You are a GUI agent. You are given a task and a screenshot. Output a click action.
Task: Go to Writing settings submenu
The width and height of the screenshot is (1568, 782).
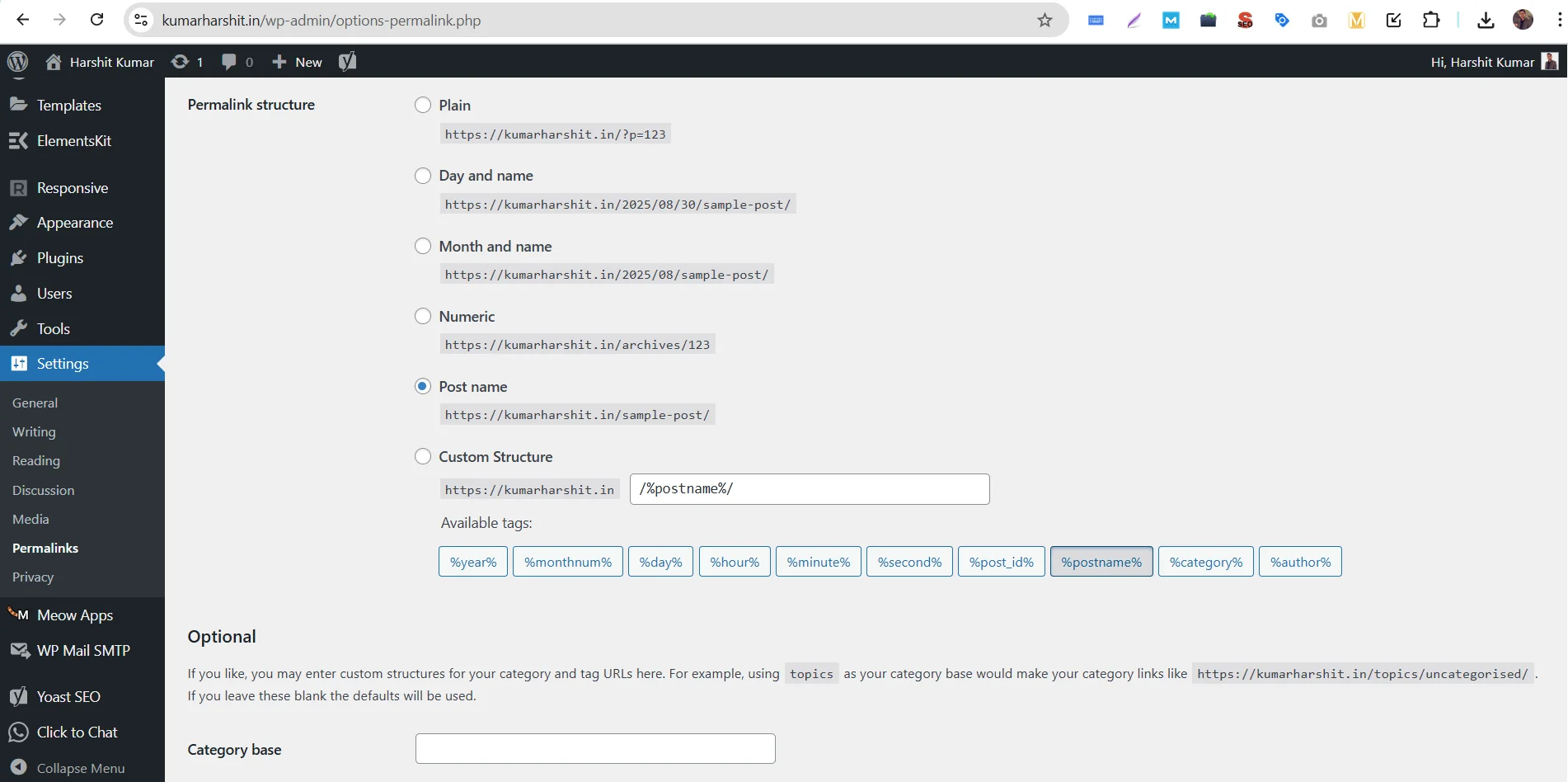(x=35, y=432)
